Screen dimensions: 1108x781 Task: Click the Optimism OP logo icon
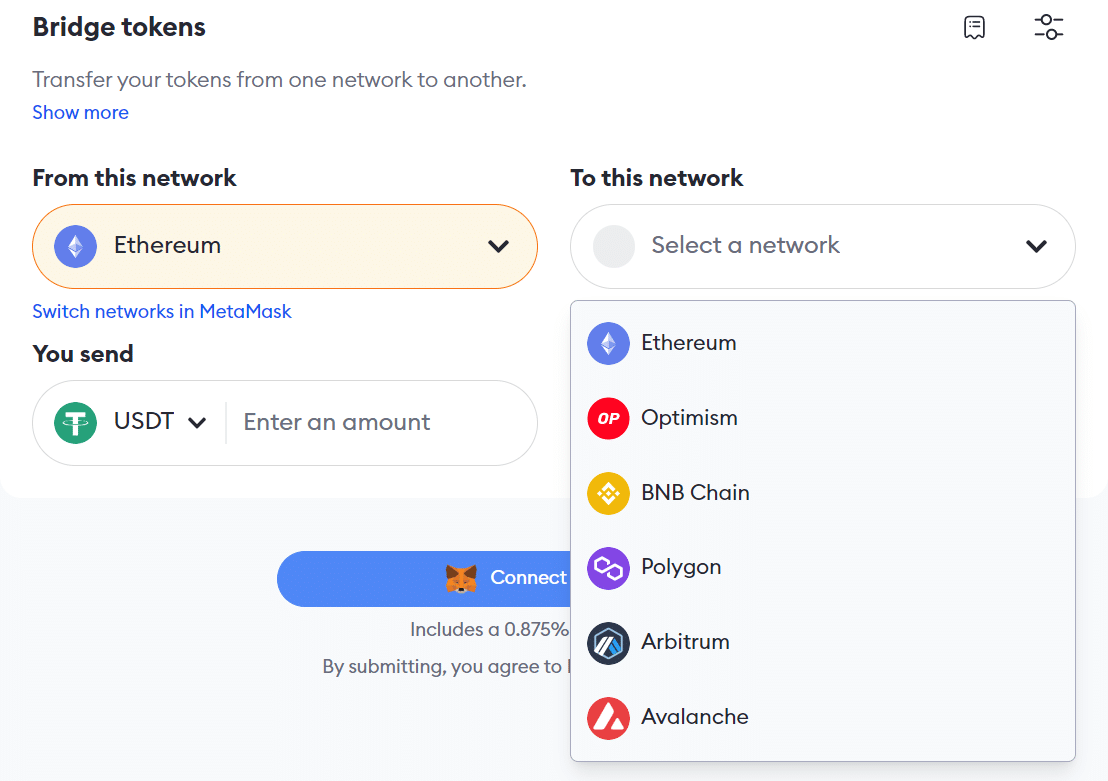608,418
